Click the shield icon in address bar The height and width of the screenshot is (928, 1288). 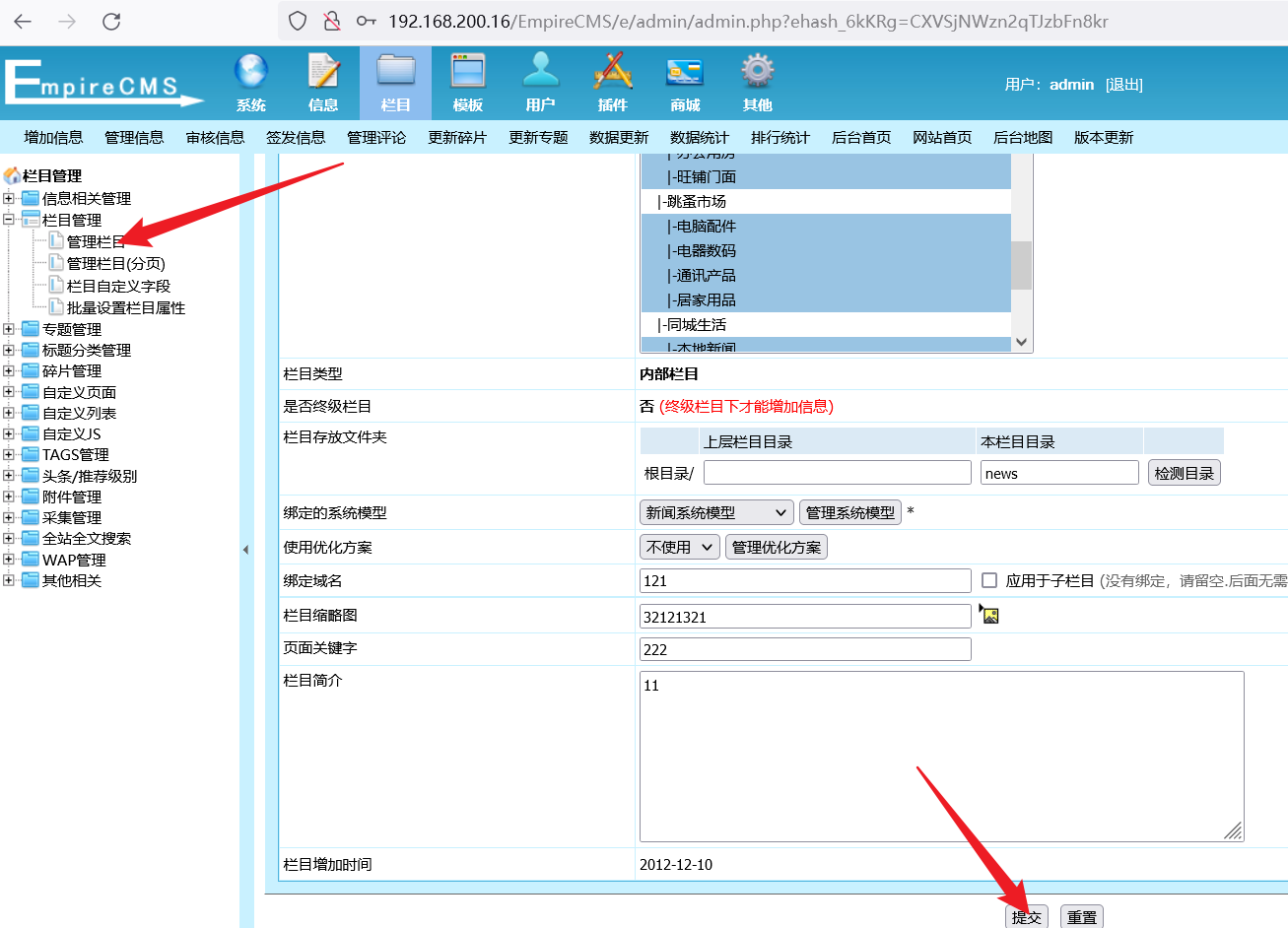298,21
